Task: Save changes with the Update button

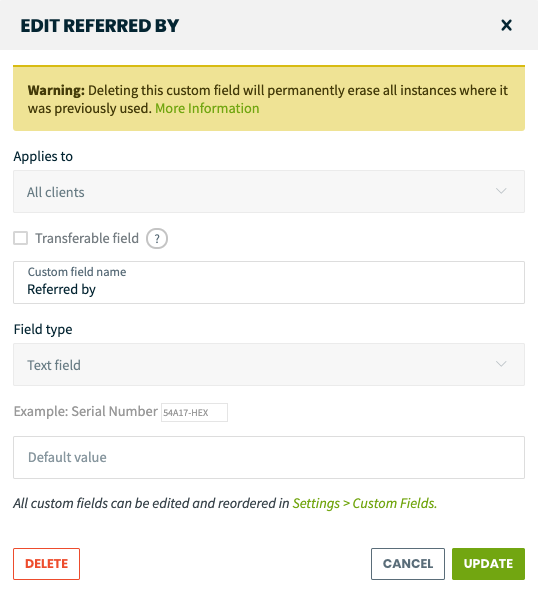Action: point(488,564)
